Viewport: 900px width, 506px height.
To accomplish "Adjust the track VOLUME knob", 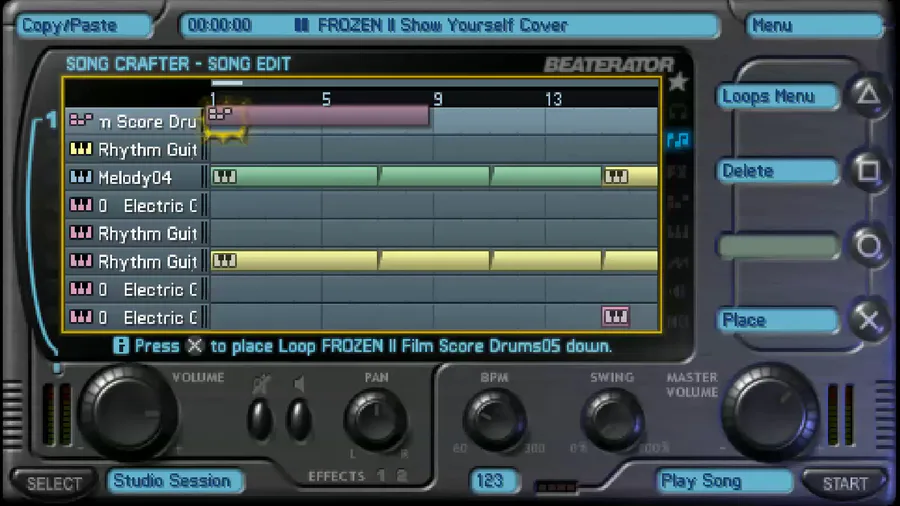I will 127,411.
